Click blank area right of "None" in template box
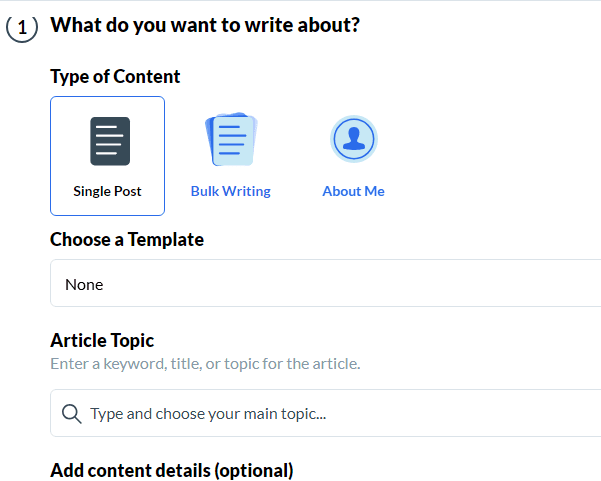This screenshot has width=601, height=481. pyautogui.click(x=400, y=284)
